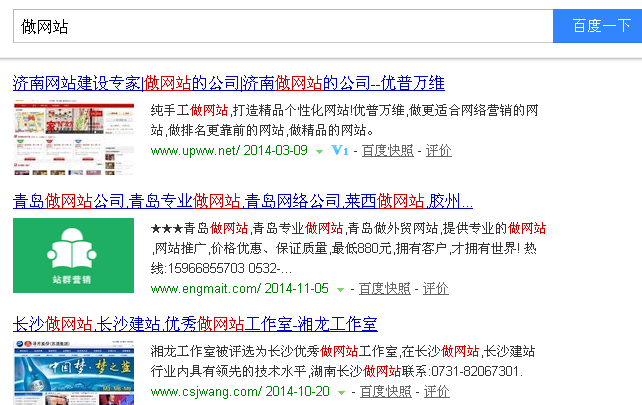Open the 济南网站建设专家 result title

point(228,82)
